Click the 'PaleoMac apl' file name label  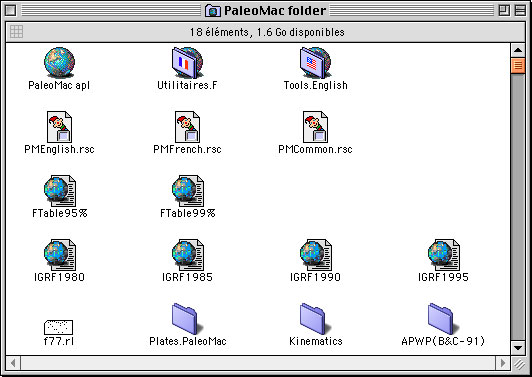59,85
